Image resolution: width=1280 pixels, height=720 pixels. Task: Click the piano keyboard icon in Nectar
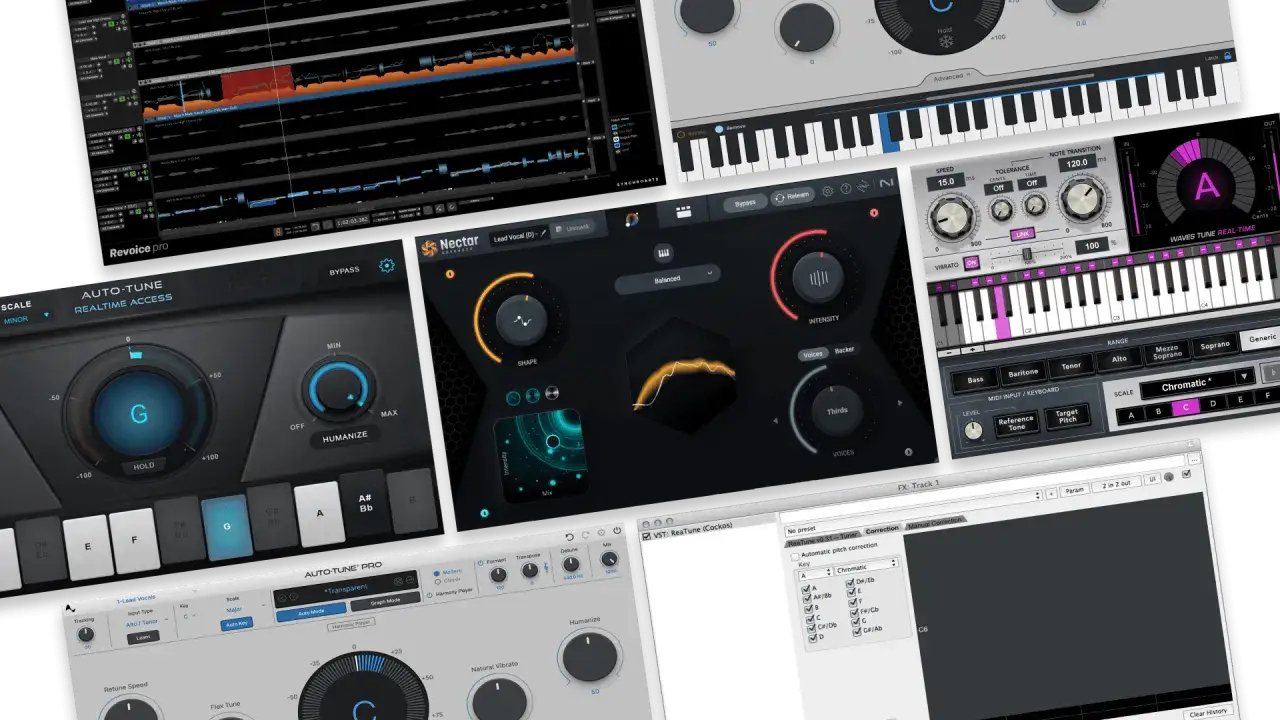click(x=664, y=251)
